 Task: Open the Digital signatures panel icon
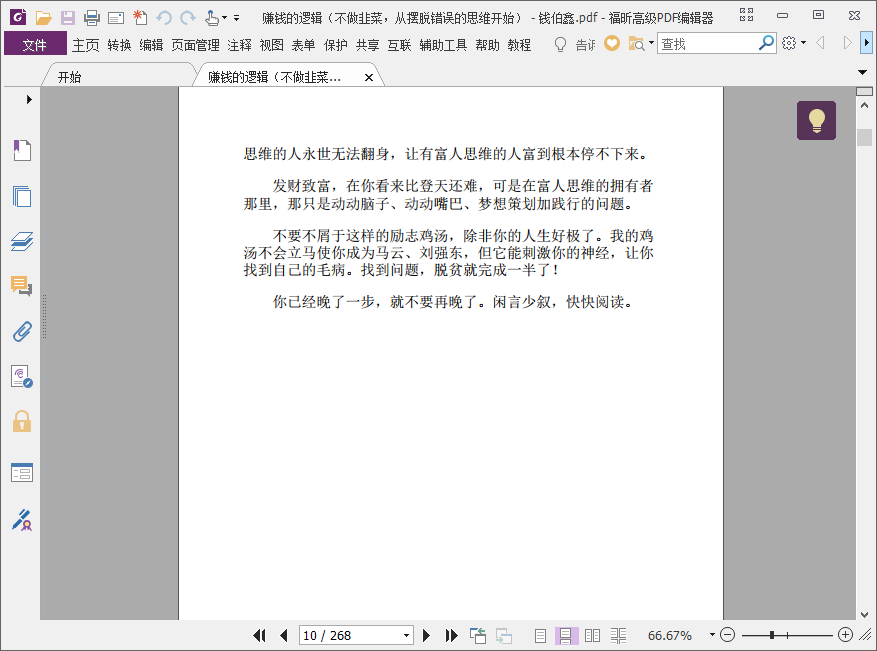click(x=22, y=376)
